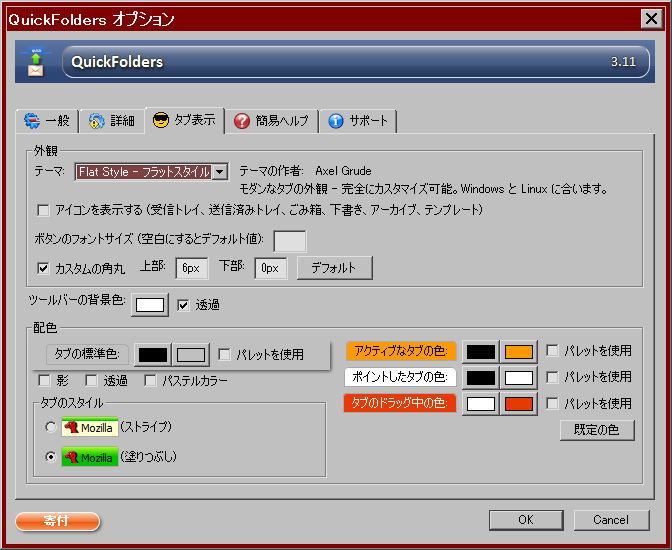
Task: Enable アイコンを表示する checkbox
Action: [x=43, y=210]
